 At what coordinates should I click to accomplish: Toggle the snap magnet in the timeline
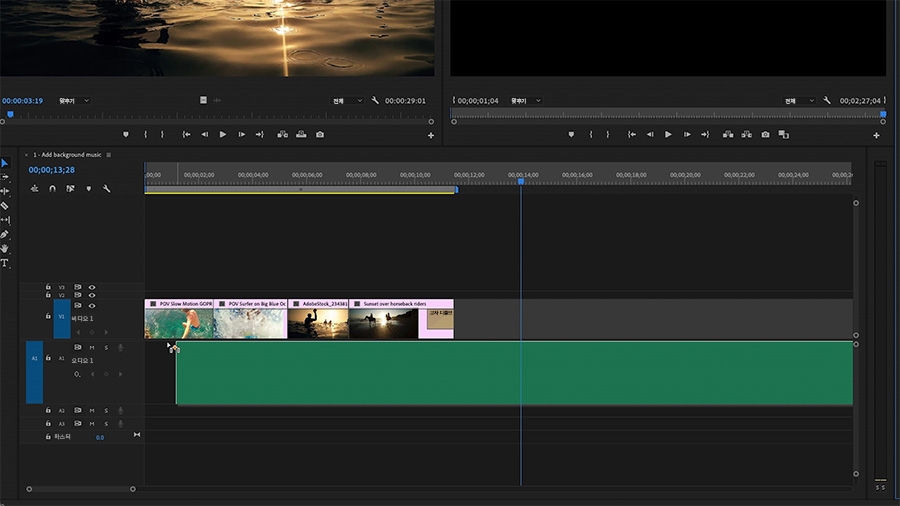coord(52,188)
